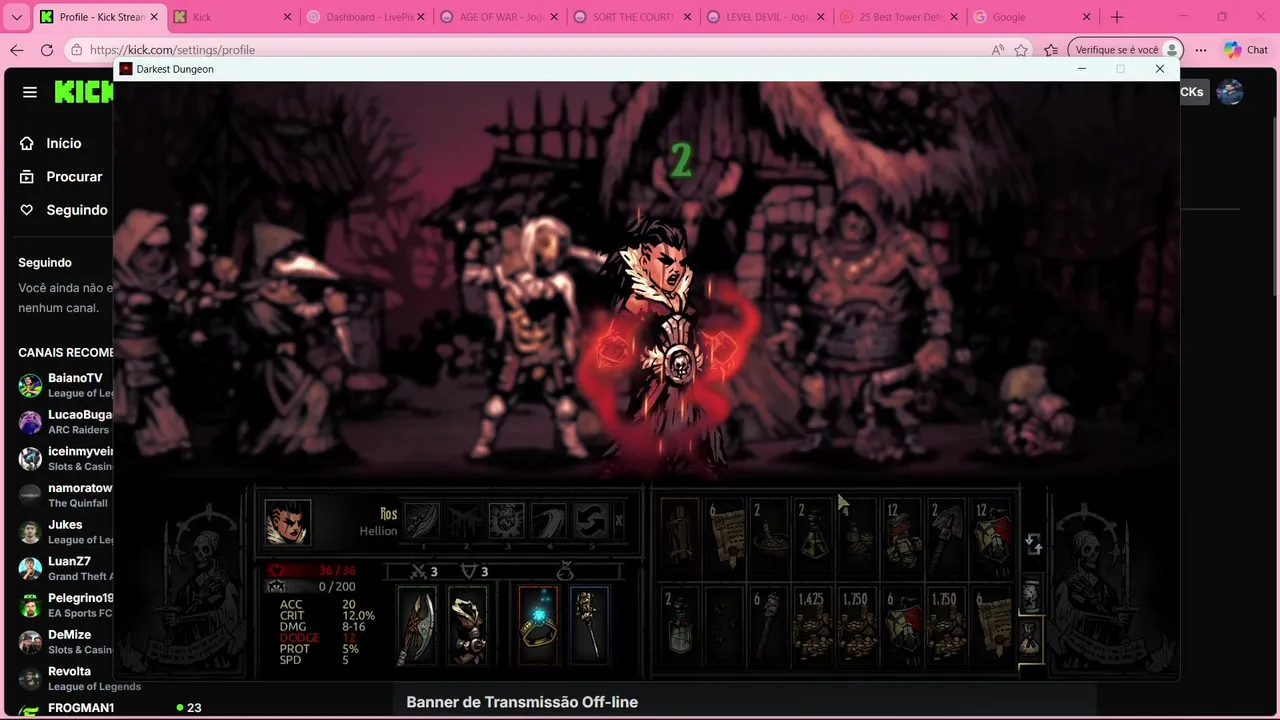The height and width of the screenshot is (720, 1280).
Task: Select the greyed-out second combat skill
Action: point(465,521)
